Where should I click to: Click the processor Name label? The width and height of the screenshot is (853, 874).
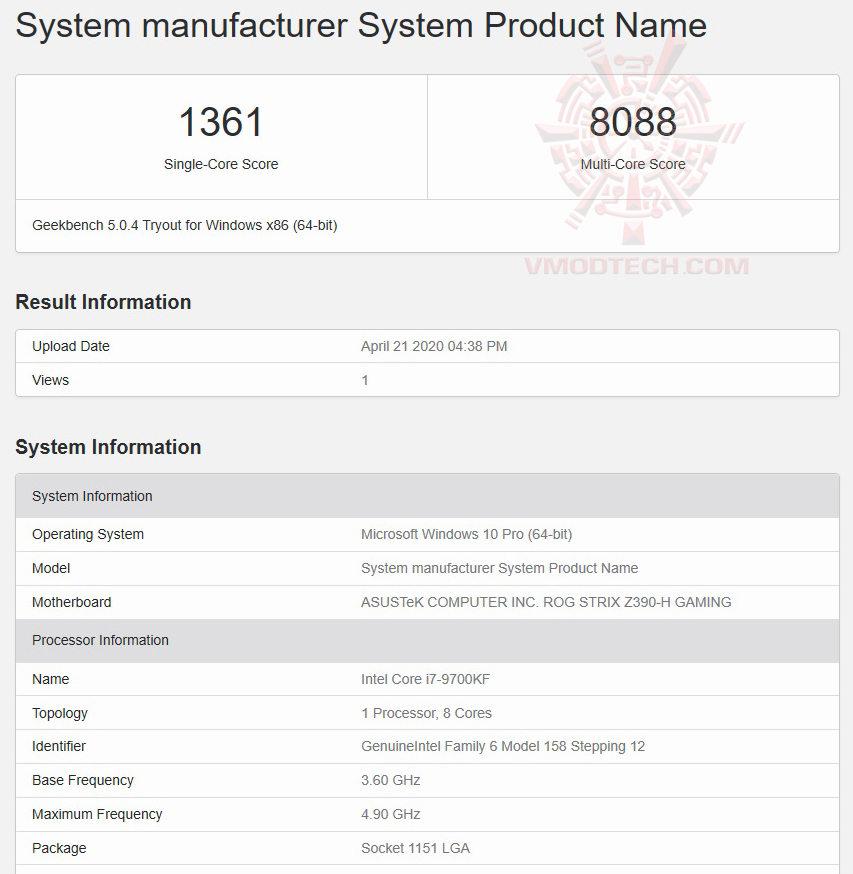(x=51, y=679)
